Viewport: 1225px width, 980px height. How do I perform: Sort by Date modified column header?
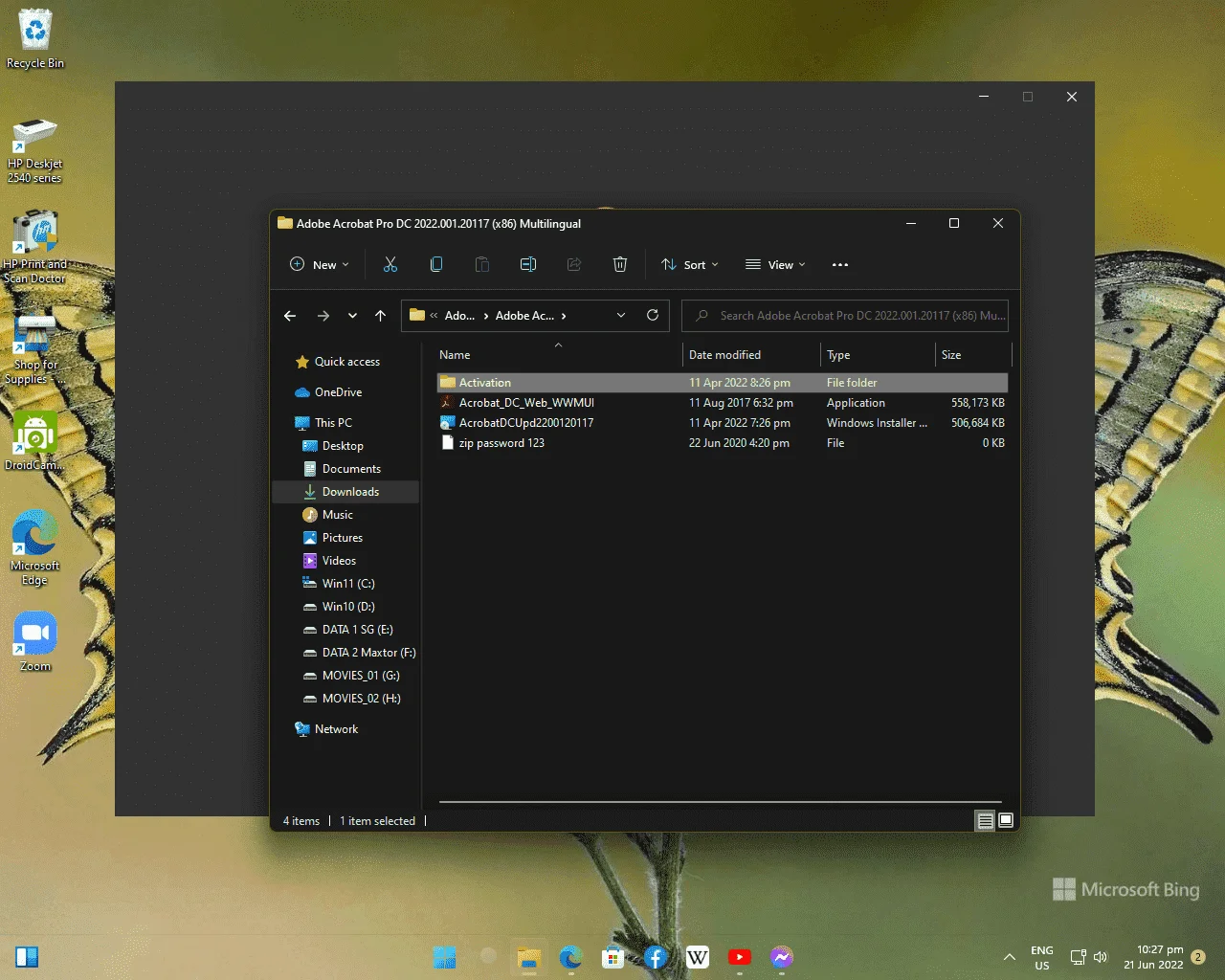click(x=724, y=355)
